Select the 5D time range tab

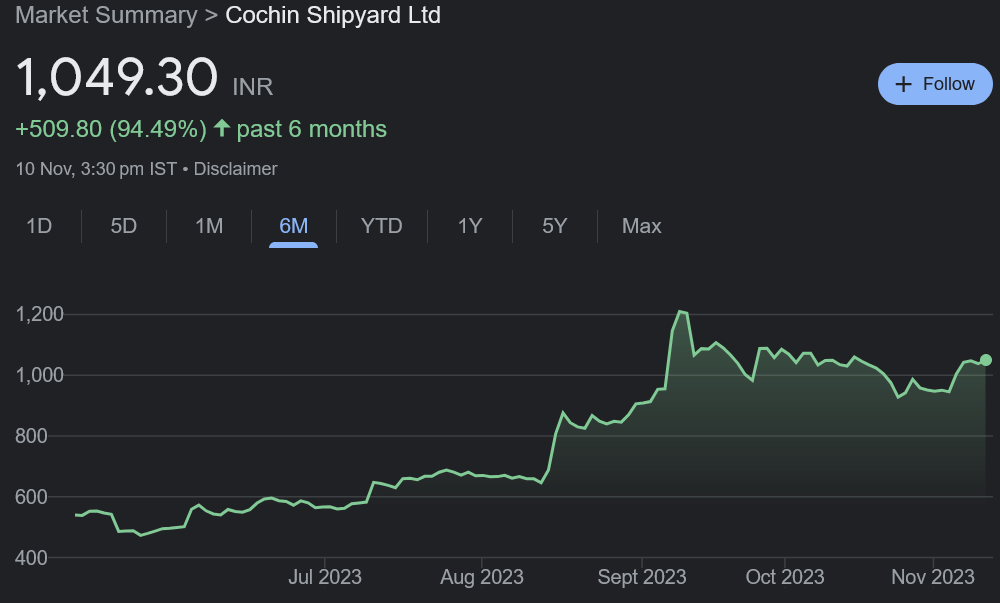[123, 226]
